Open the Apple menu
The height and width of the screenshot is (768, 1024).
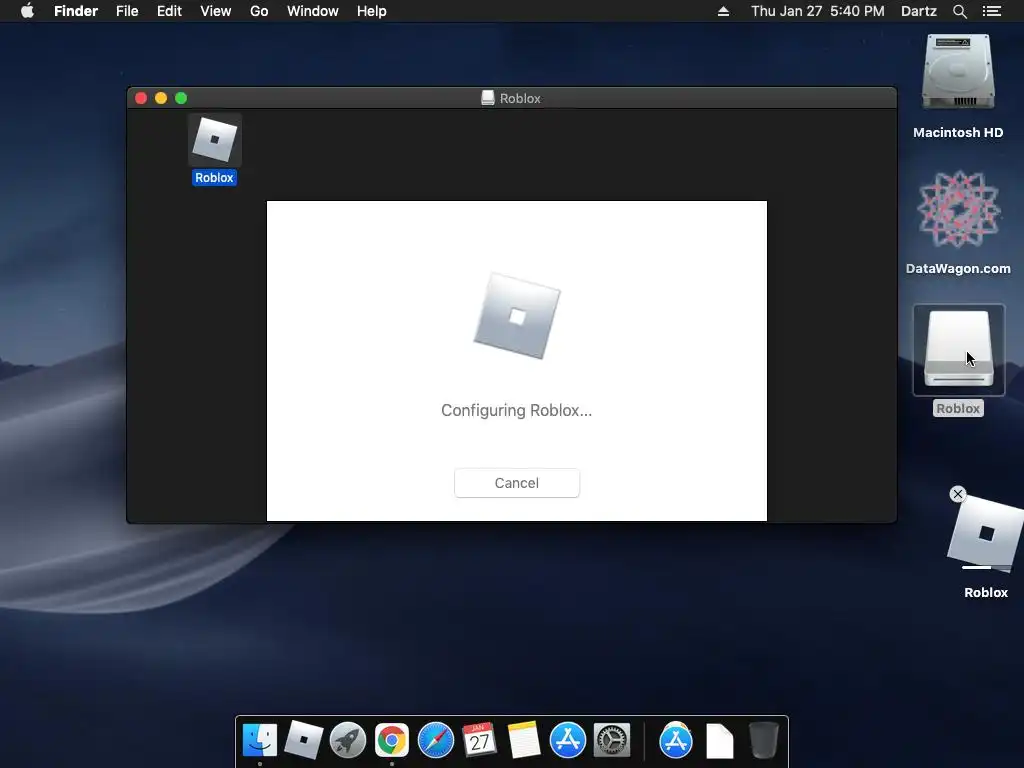click(27, 11)
